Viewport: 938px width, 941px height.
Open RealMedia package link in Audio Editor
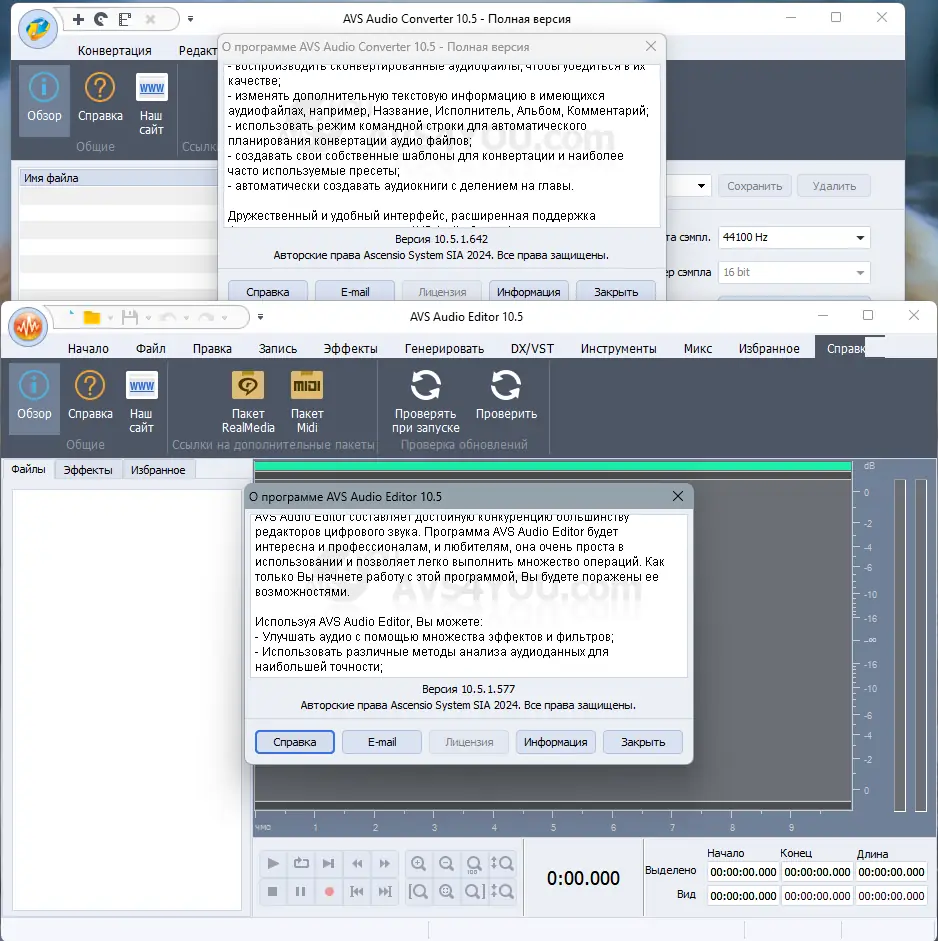point(248,401)
